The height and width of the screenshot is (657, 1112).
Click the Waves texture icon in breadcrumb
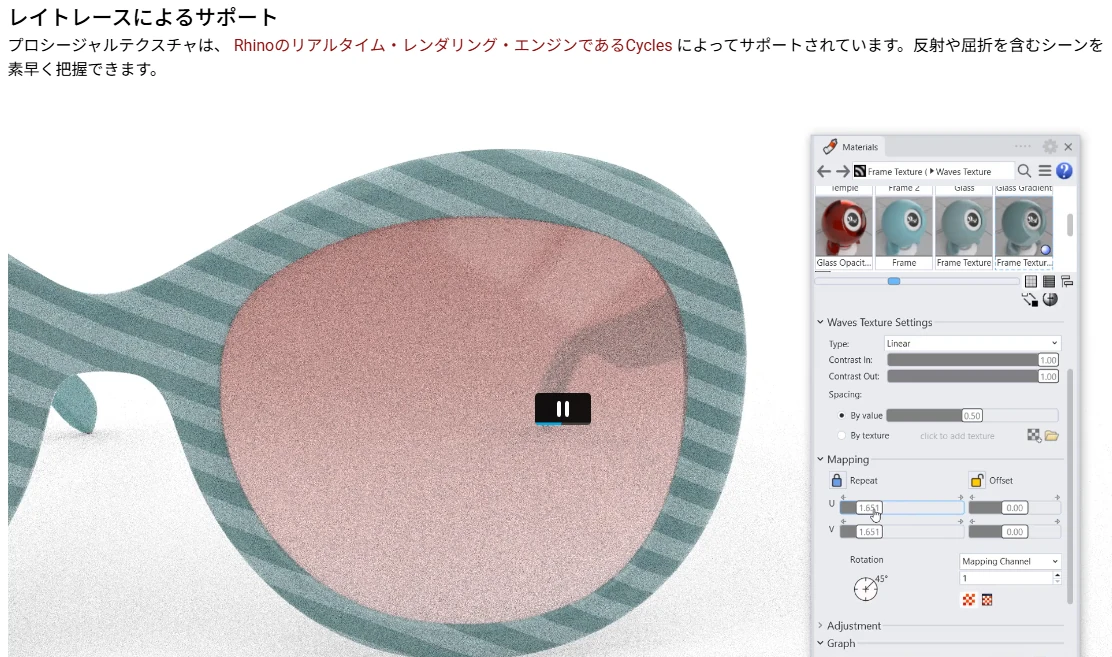(x=860, y=171)
